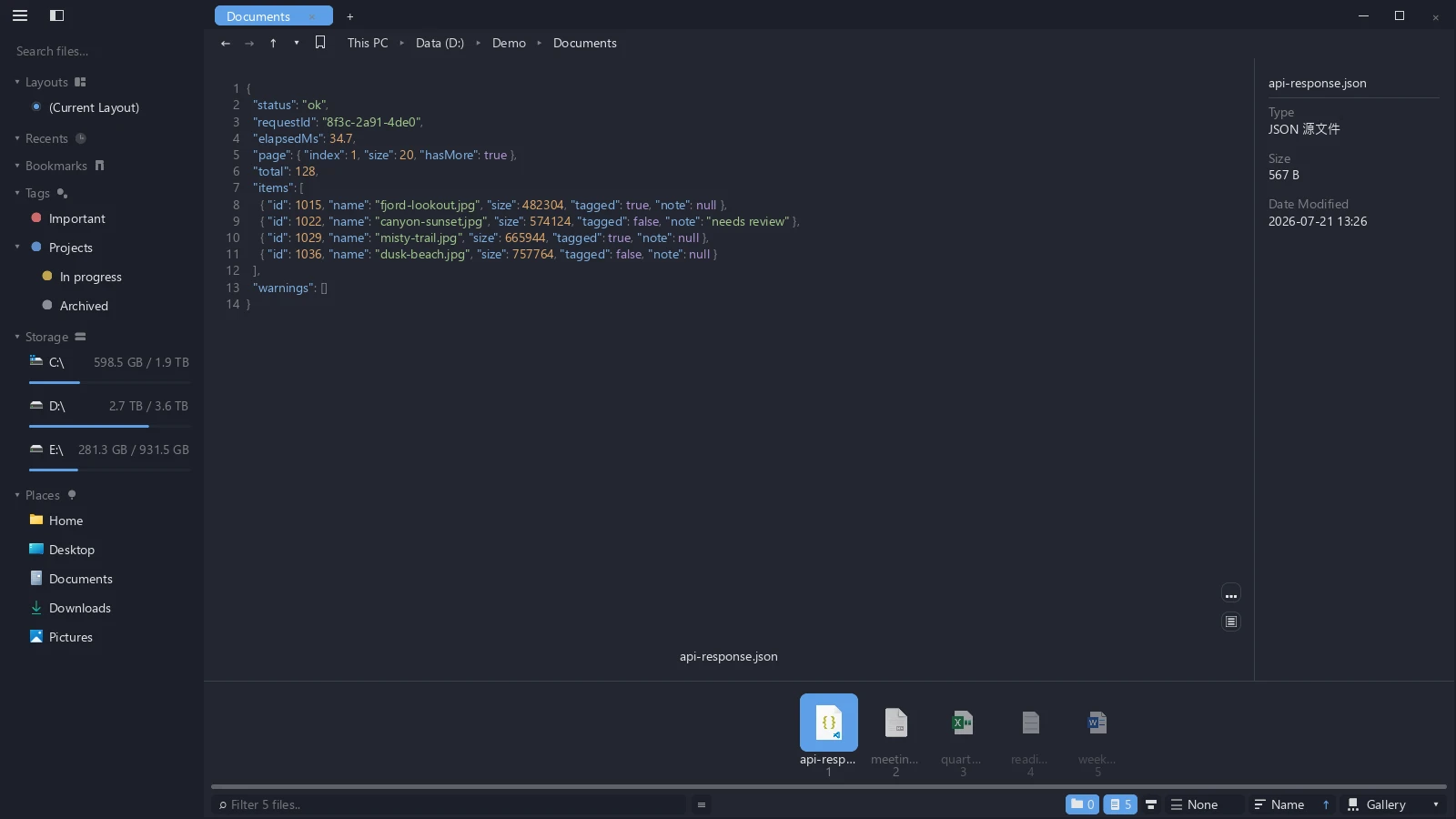Click api-response.json caption under preview
Viewport: 1456px width, 819px height.
[729, 656]
